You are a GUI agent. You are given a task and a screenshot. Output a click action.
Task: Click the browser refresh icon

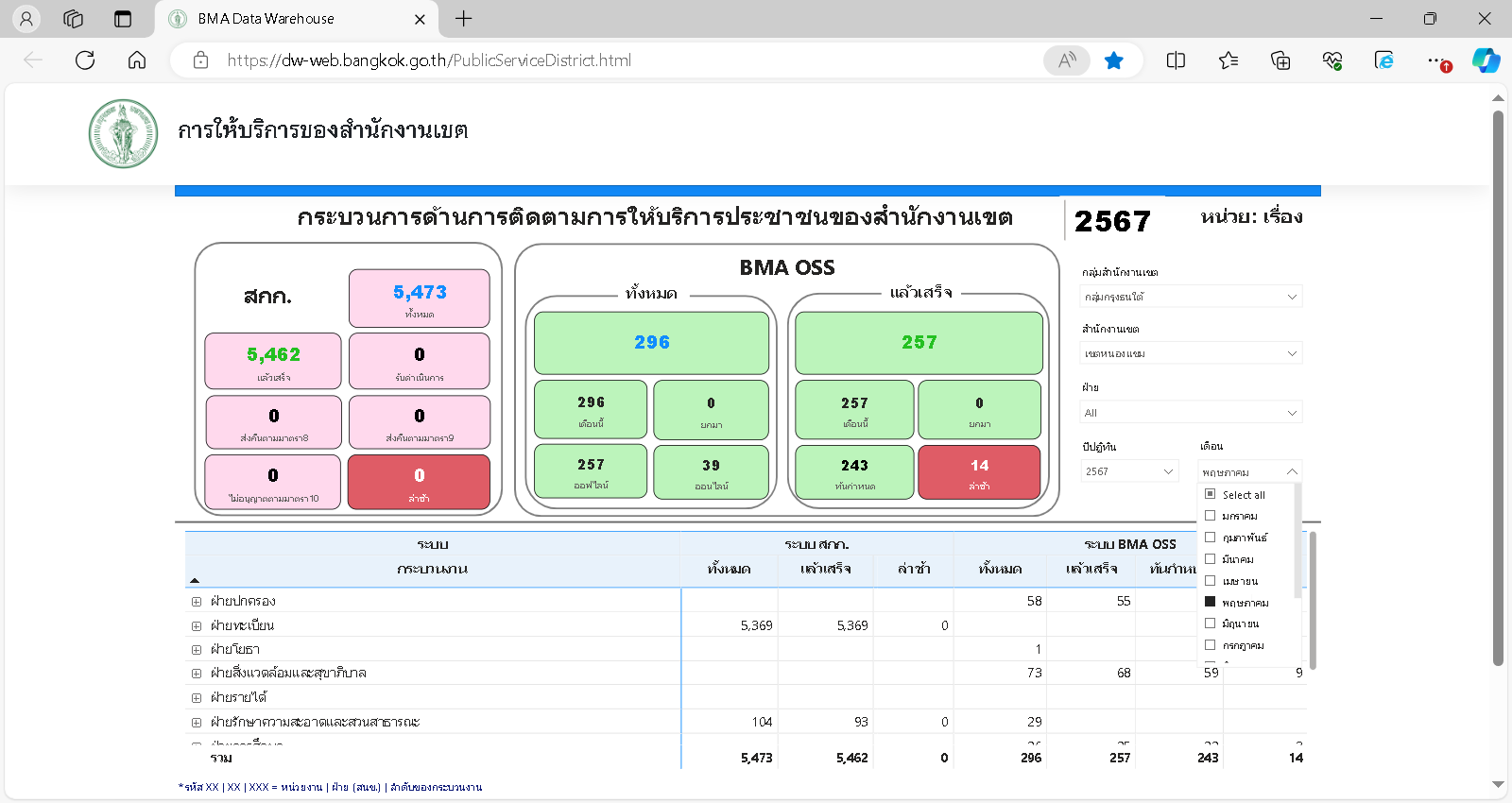pyautogui.click(x=85, y=60)
